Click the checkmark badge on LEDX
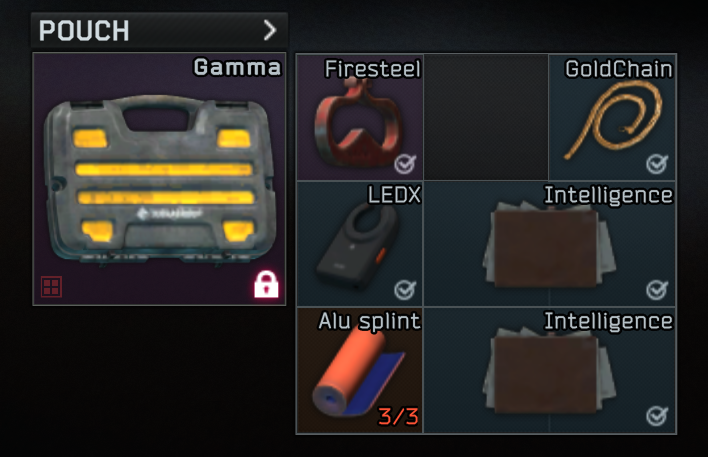 click(405, 290)
